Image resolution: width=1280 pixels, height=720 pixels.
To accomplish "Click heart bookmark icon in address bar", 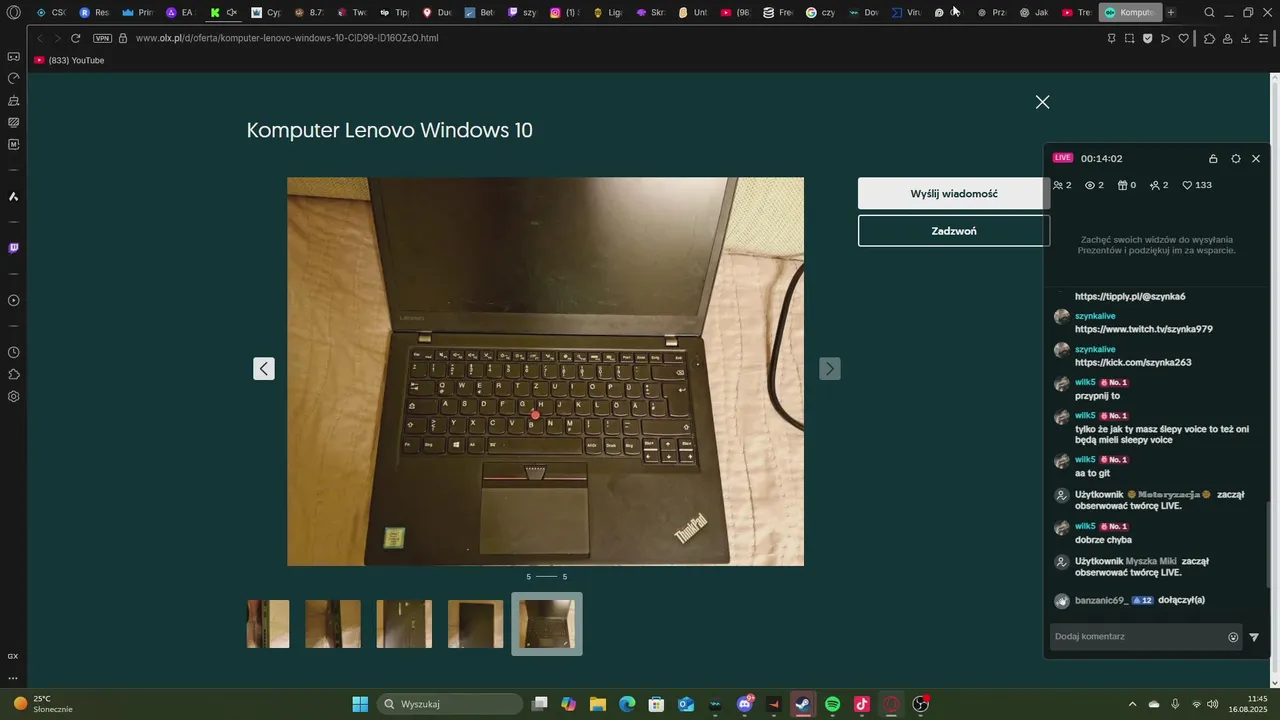I will click(x=1183, y=38).
